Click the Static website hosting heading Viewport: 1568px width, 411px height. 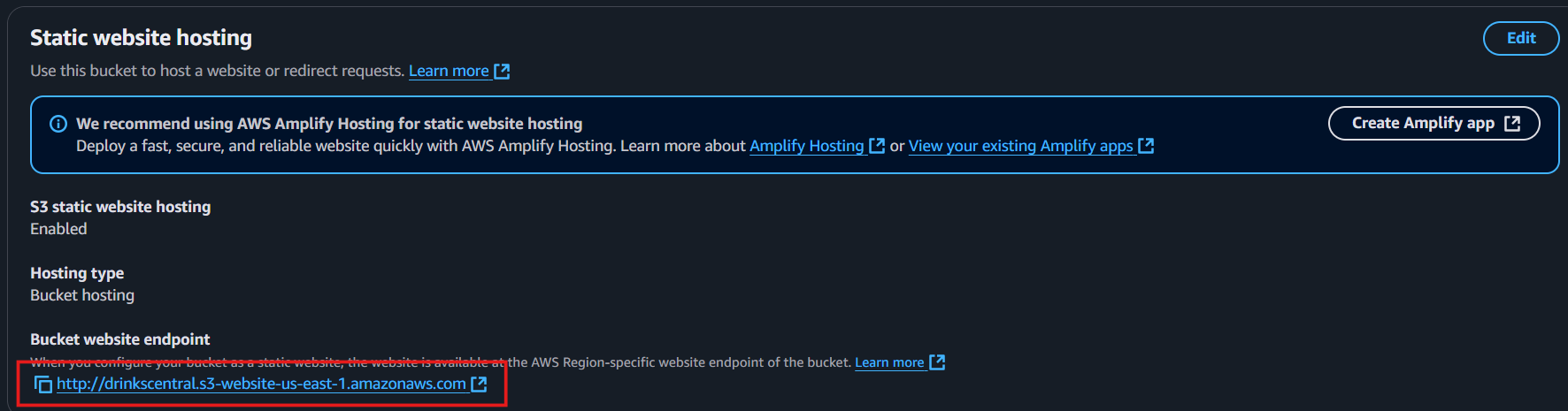141,37
